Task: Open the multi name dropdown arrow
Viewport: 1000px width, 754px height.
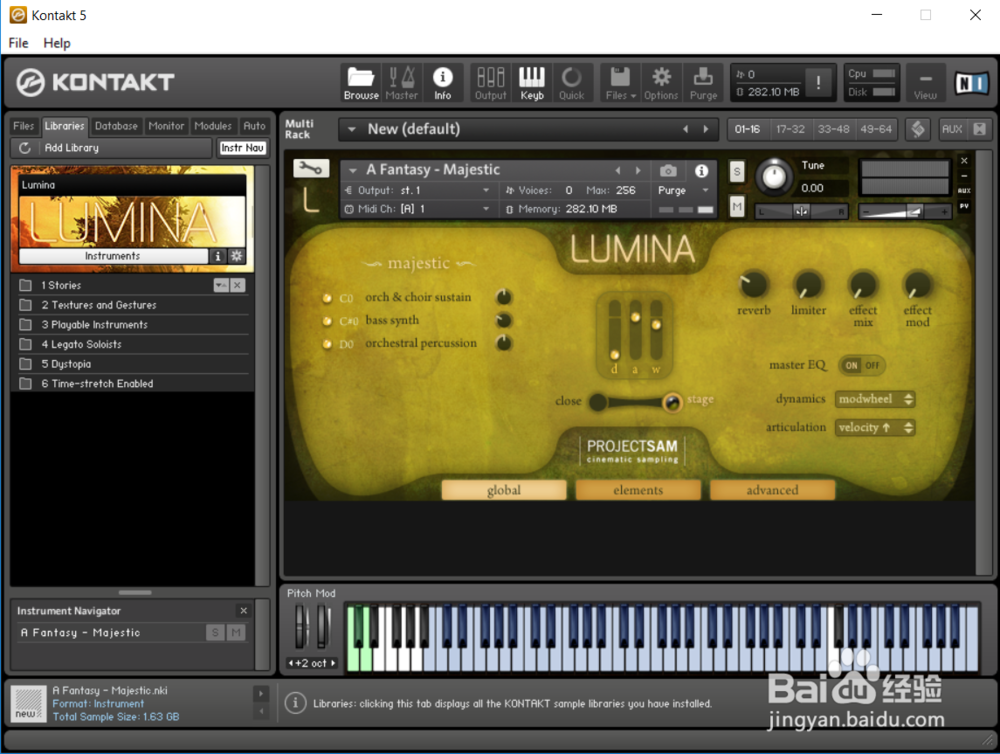Action: click(351, 129)
